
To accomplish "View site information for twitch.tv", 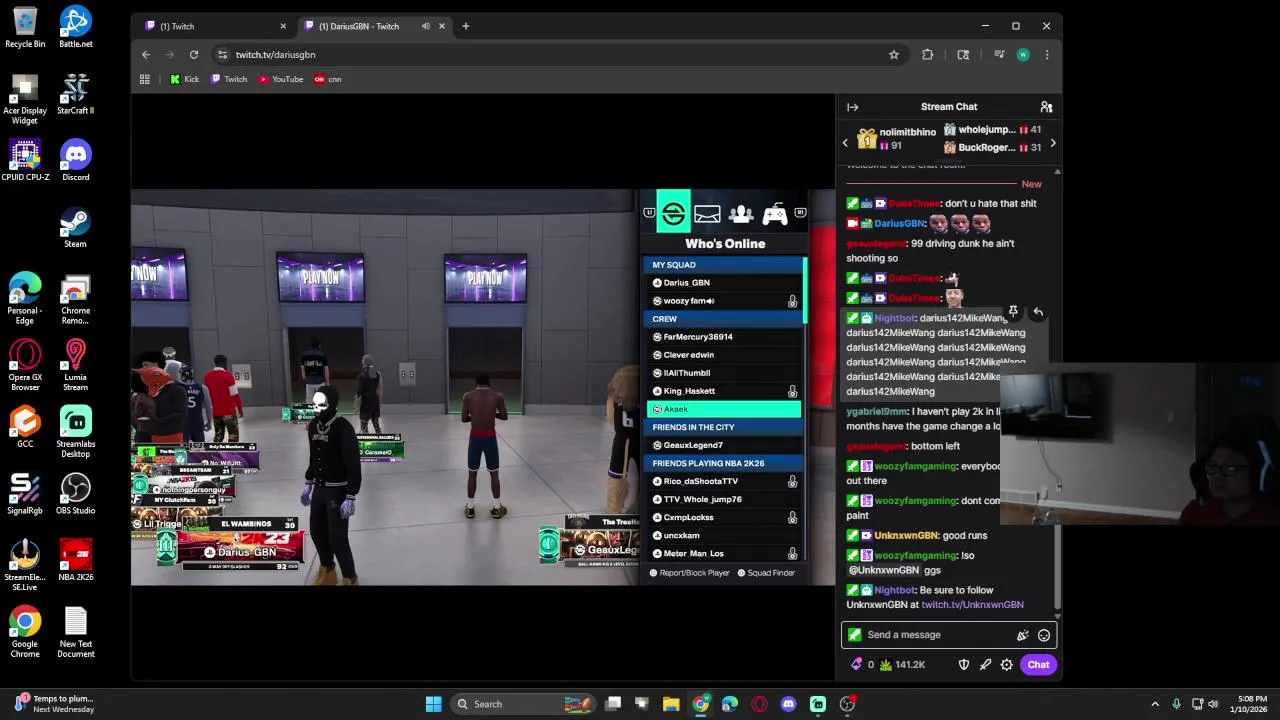I will point(222,55).
